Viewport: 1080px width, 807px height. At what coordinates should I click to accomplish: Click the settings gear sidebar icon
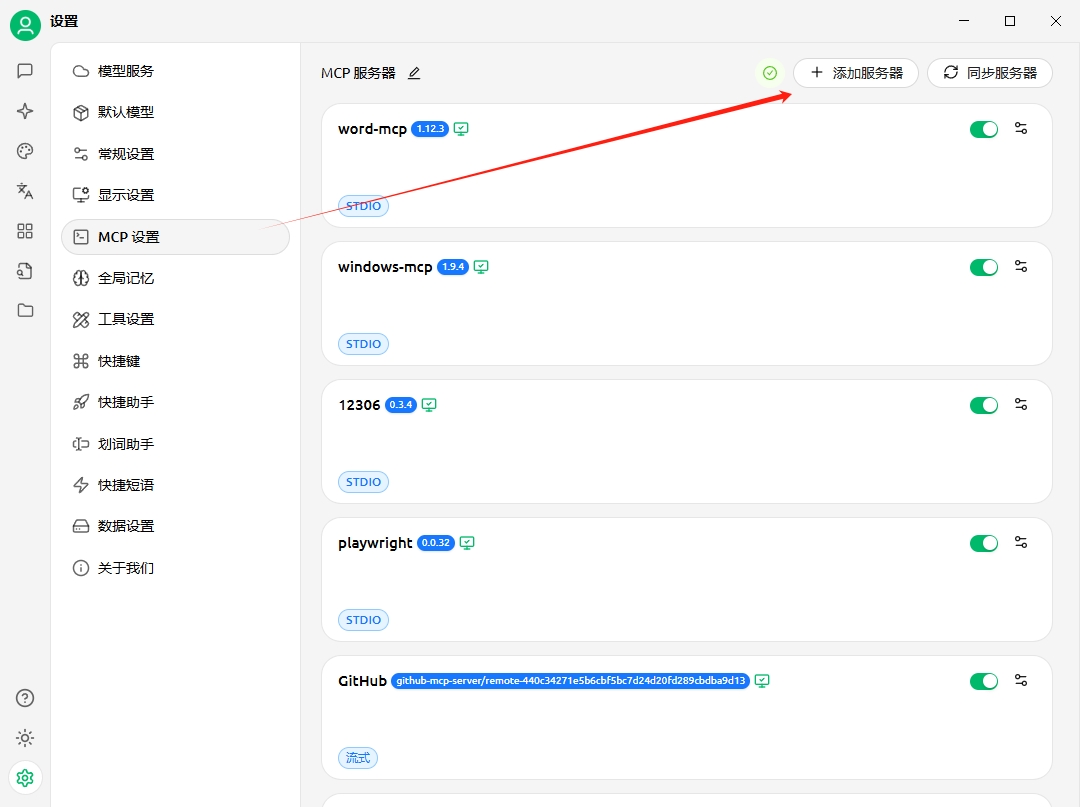pyautogui.click(x=25, y=778)
